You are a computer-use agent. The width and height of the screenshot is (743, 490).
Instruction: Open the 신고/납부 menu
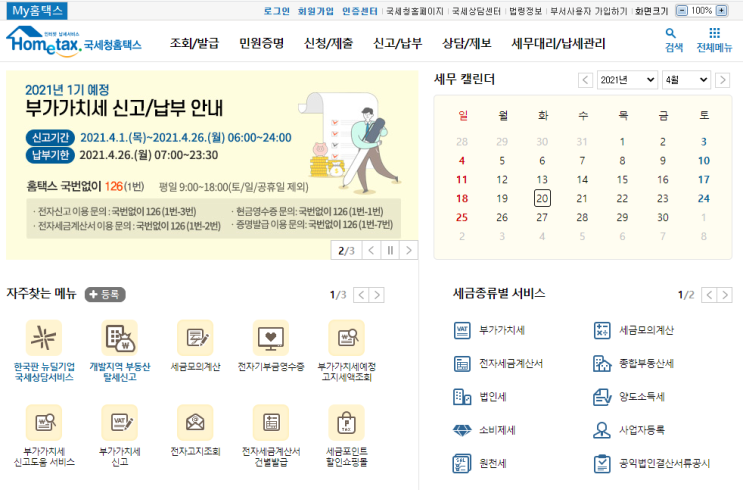(398, 44)
